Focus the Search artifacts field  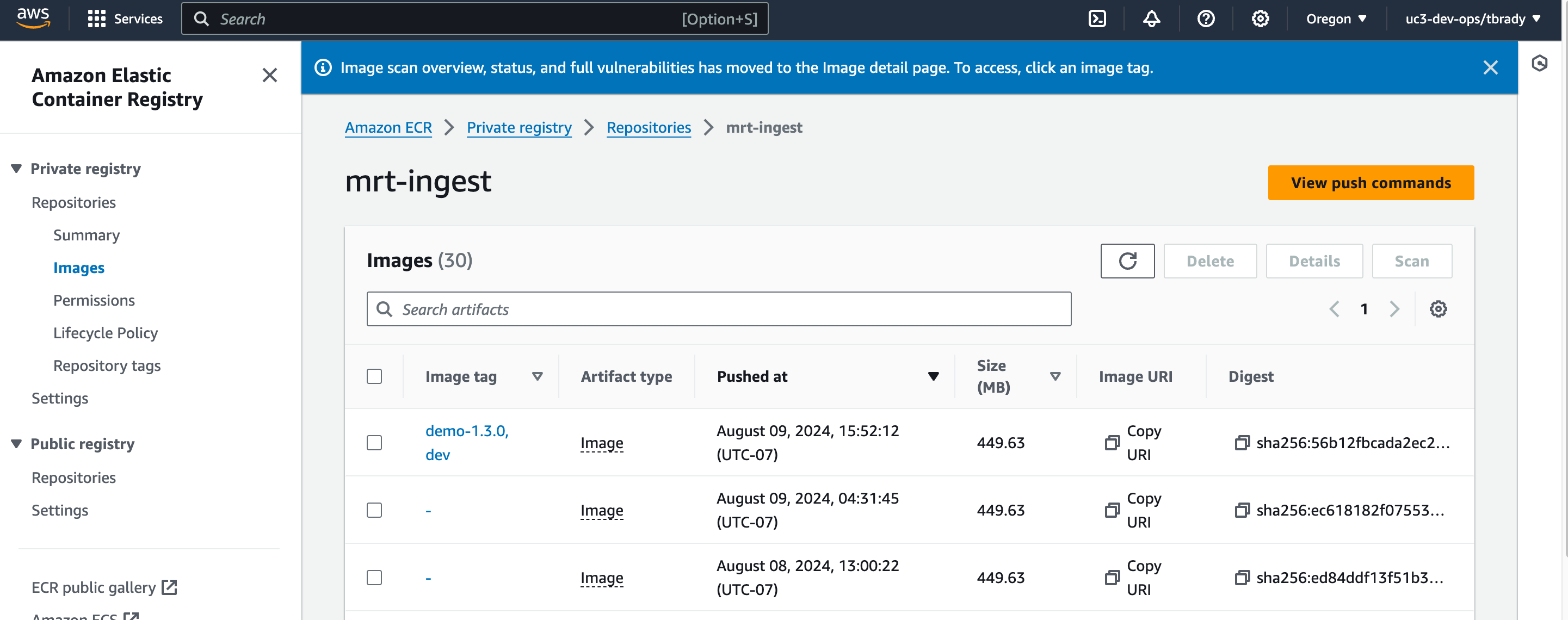[719, 309]
